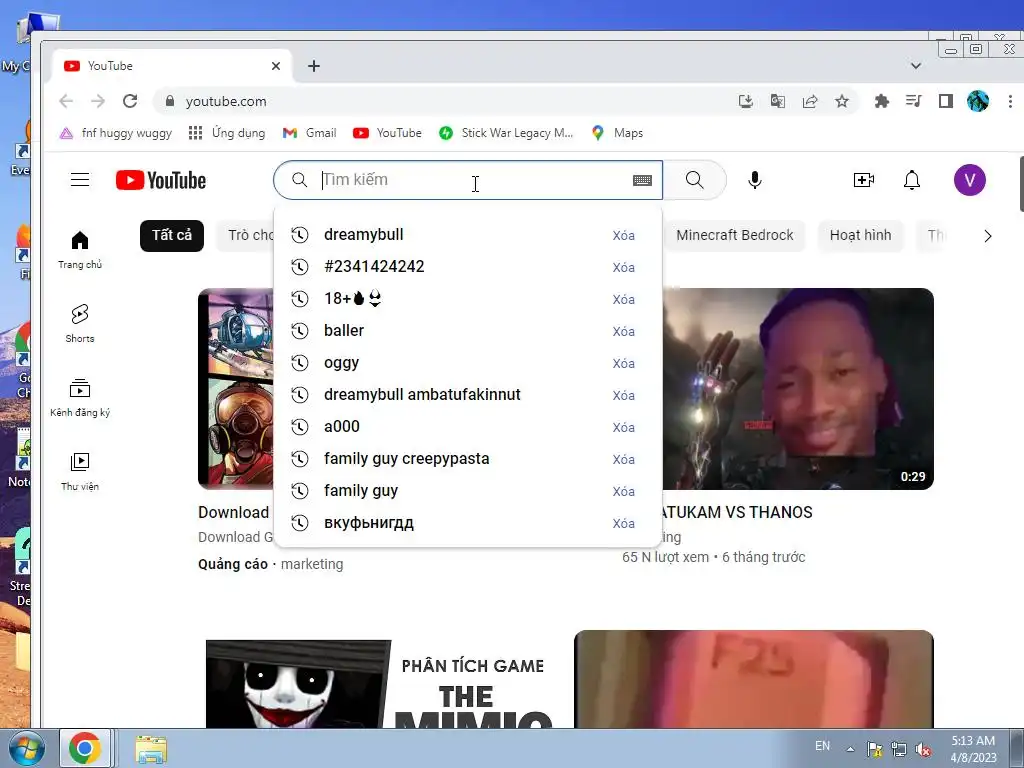Select suggestion family guy creepypasta
1024x768 pixels.
[x=468, y=459]
